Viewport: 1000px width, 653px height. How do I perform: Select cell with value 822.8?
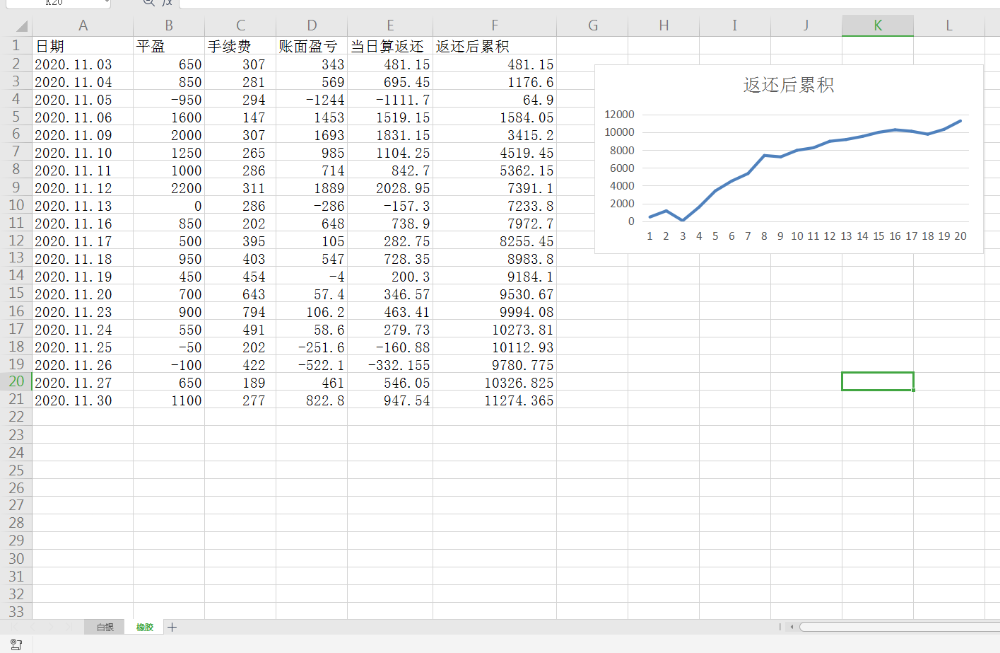(x=312, y=400)
